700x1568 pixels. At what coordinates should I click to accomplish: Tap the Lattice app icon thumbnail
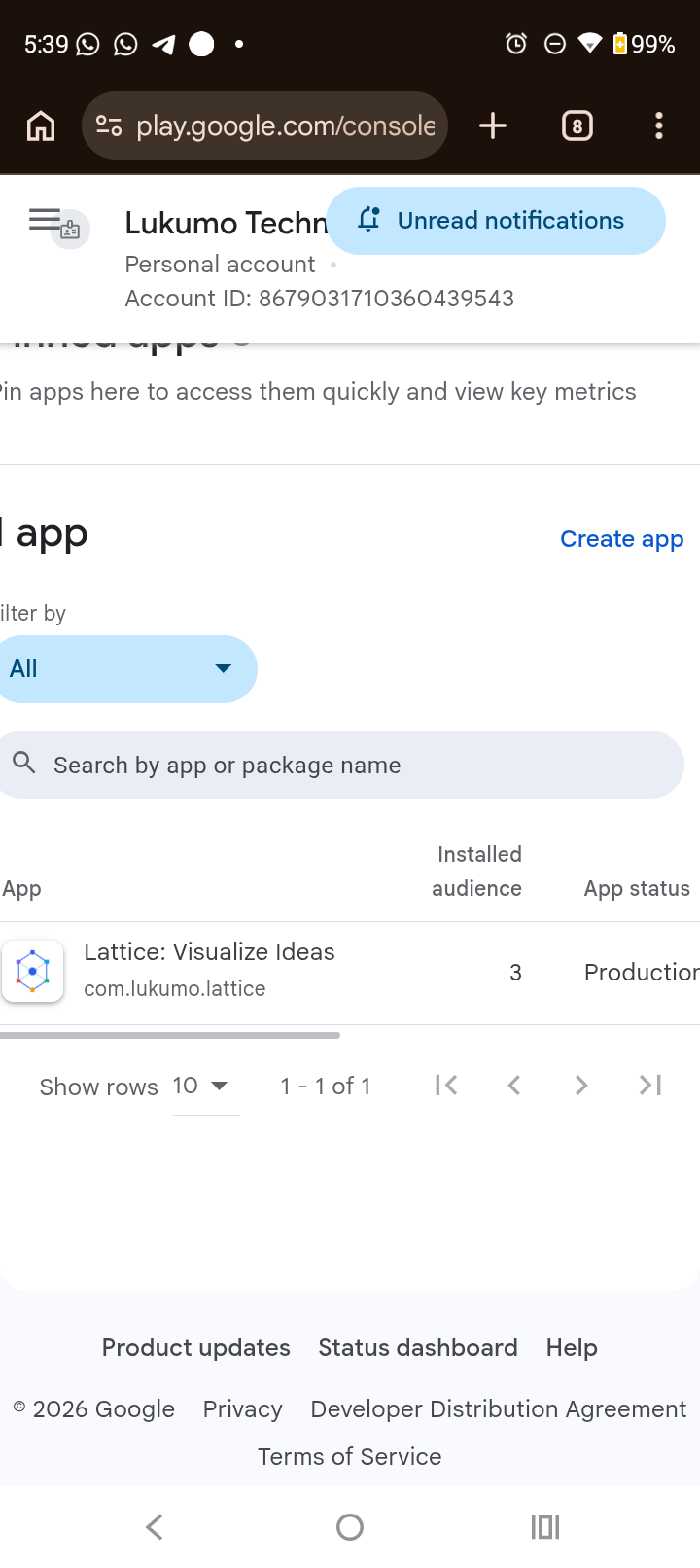pos(33,971)
